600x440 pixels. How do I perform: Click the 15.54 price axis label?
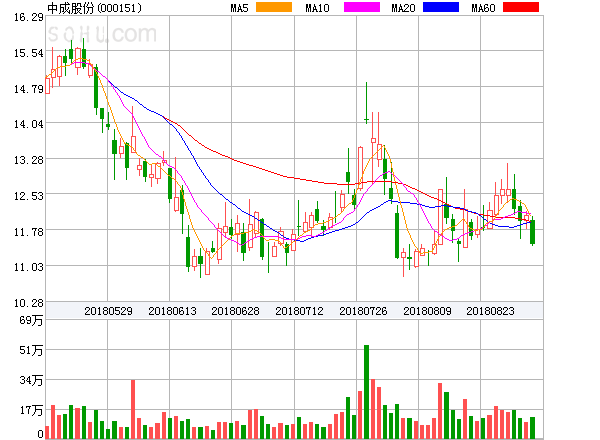(29, 53)
